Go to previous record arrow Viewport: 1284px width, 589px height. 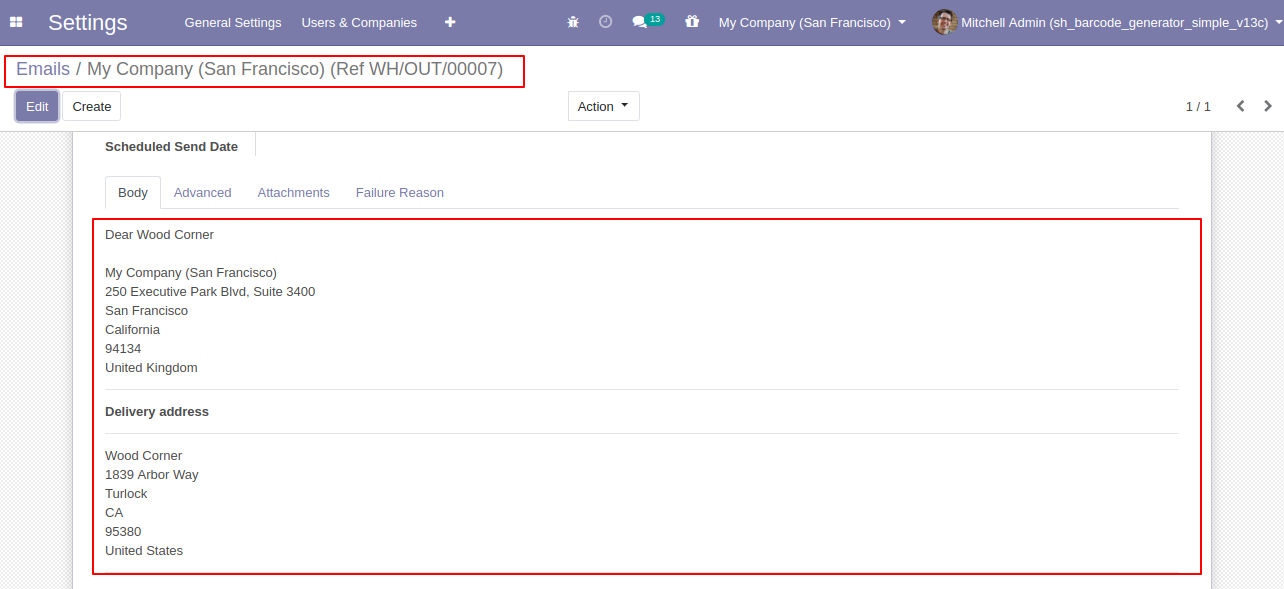1240,106
